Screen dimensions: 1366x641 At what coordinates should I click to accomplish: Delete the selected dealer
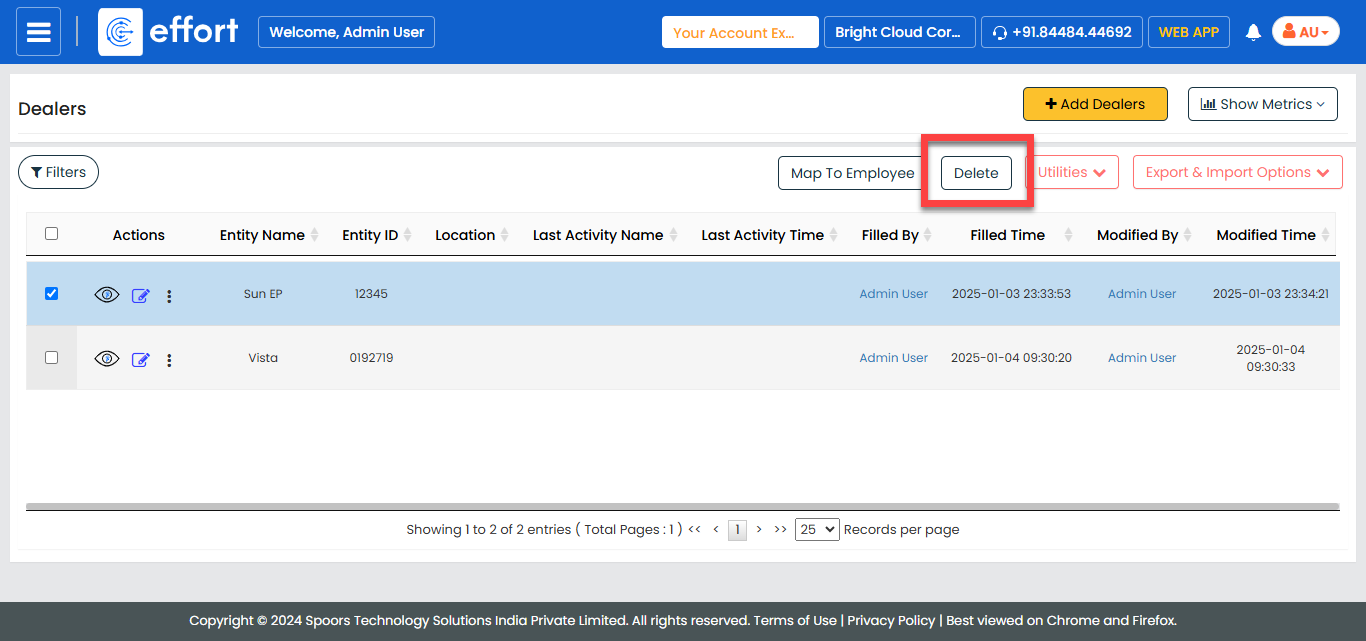[976, 173]
